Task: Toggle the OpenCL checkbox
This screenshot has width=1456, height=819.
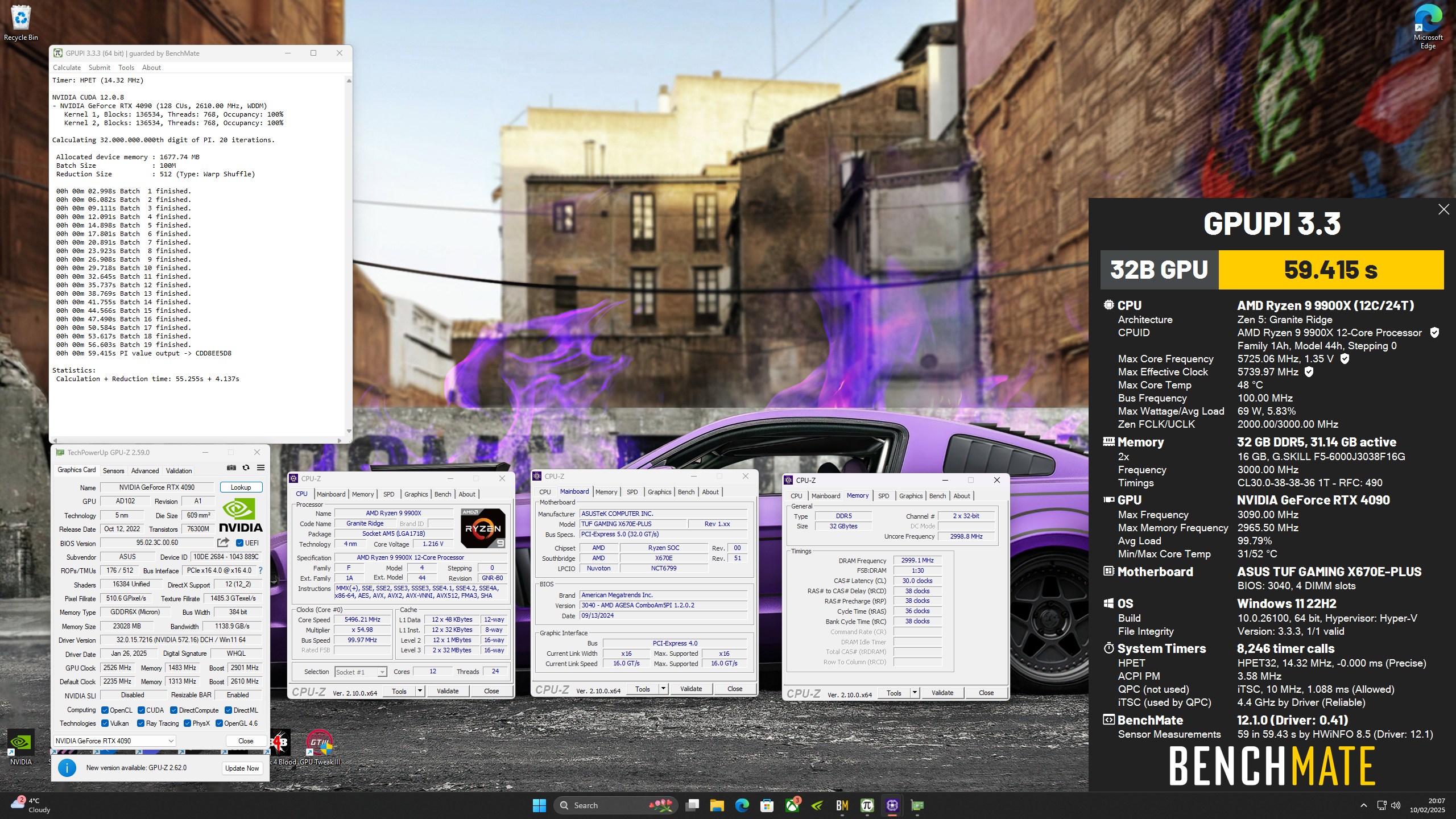Action: pos(105,710)
